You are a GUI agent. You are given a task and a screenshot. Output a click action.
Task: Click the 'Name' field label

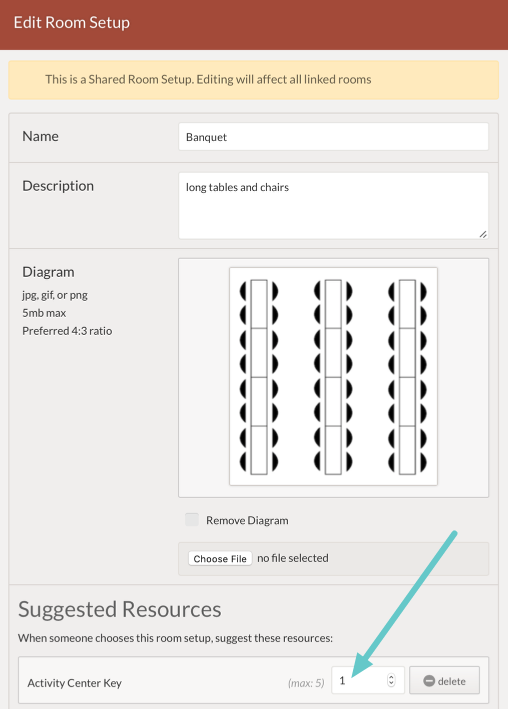[x=40, y=137]
